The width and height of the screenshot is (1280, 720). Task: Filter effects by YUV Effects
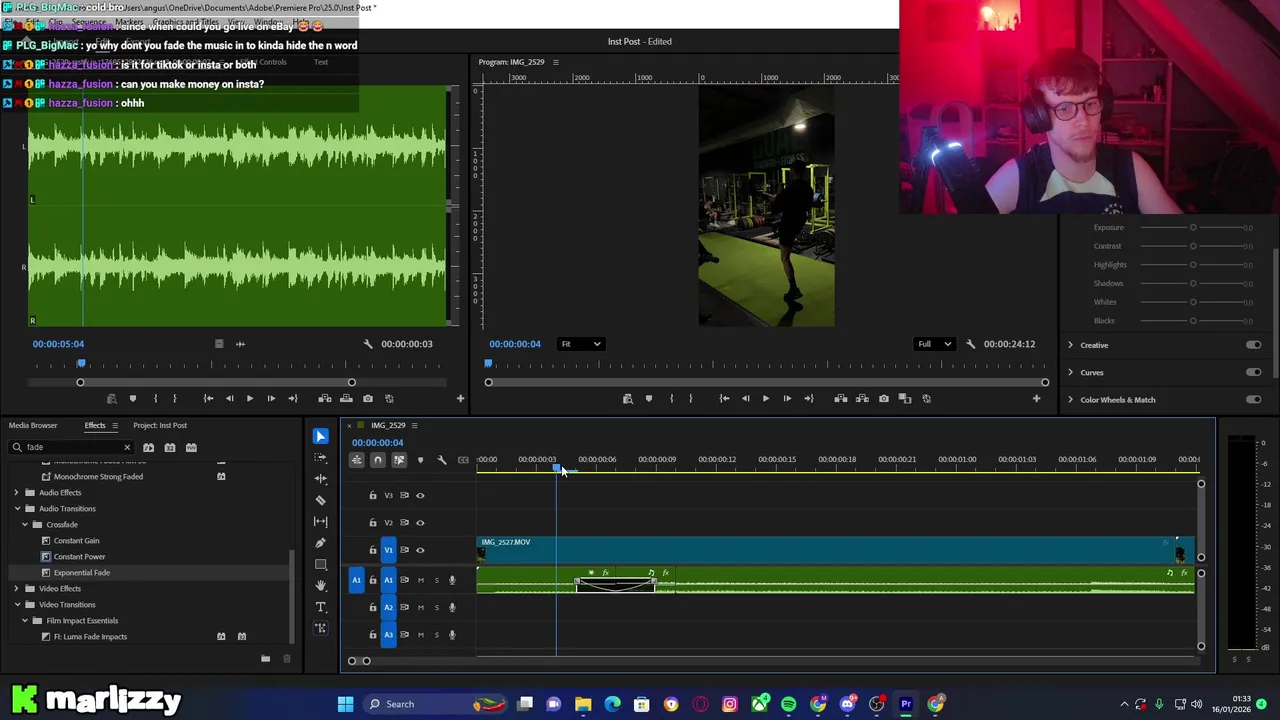click(x=191, y=447)
